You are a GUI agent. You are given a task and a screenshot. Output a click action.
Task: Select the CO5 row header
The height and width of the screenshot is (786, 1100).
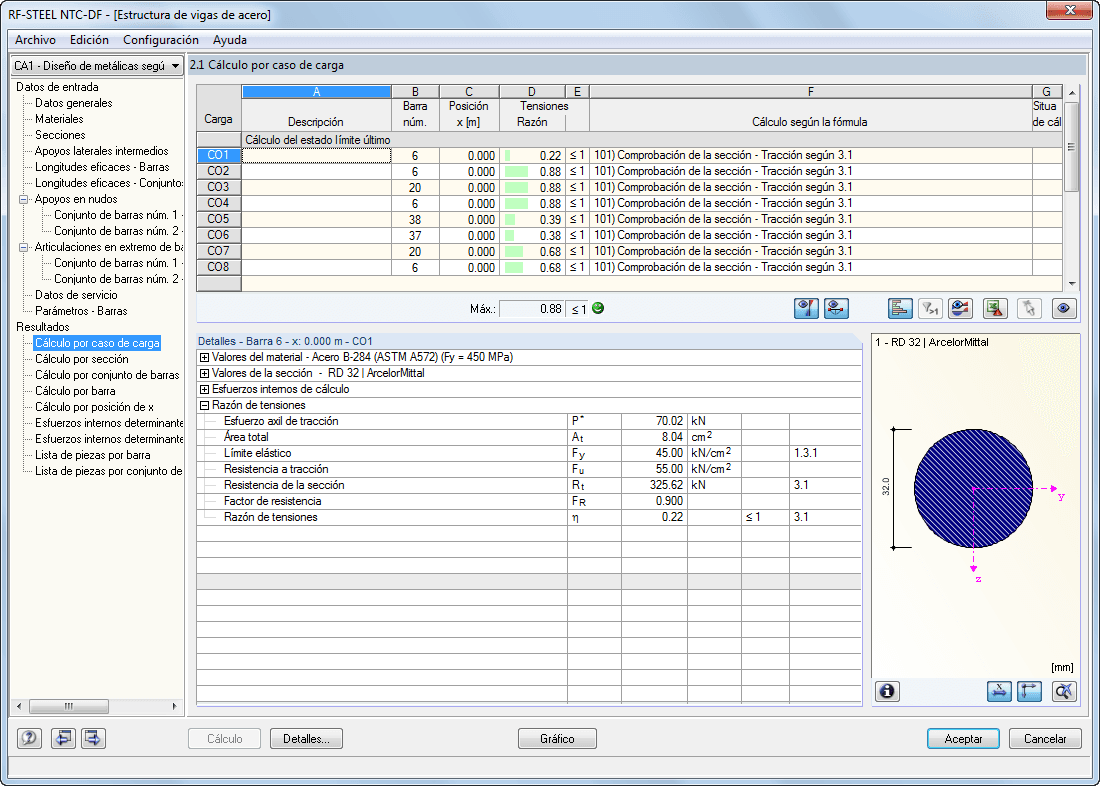pyautogui.click(x=218, y=219)
